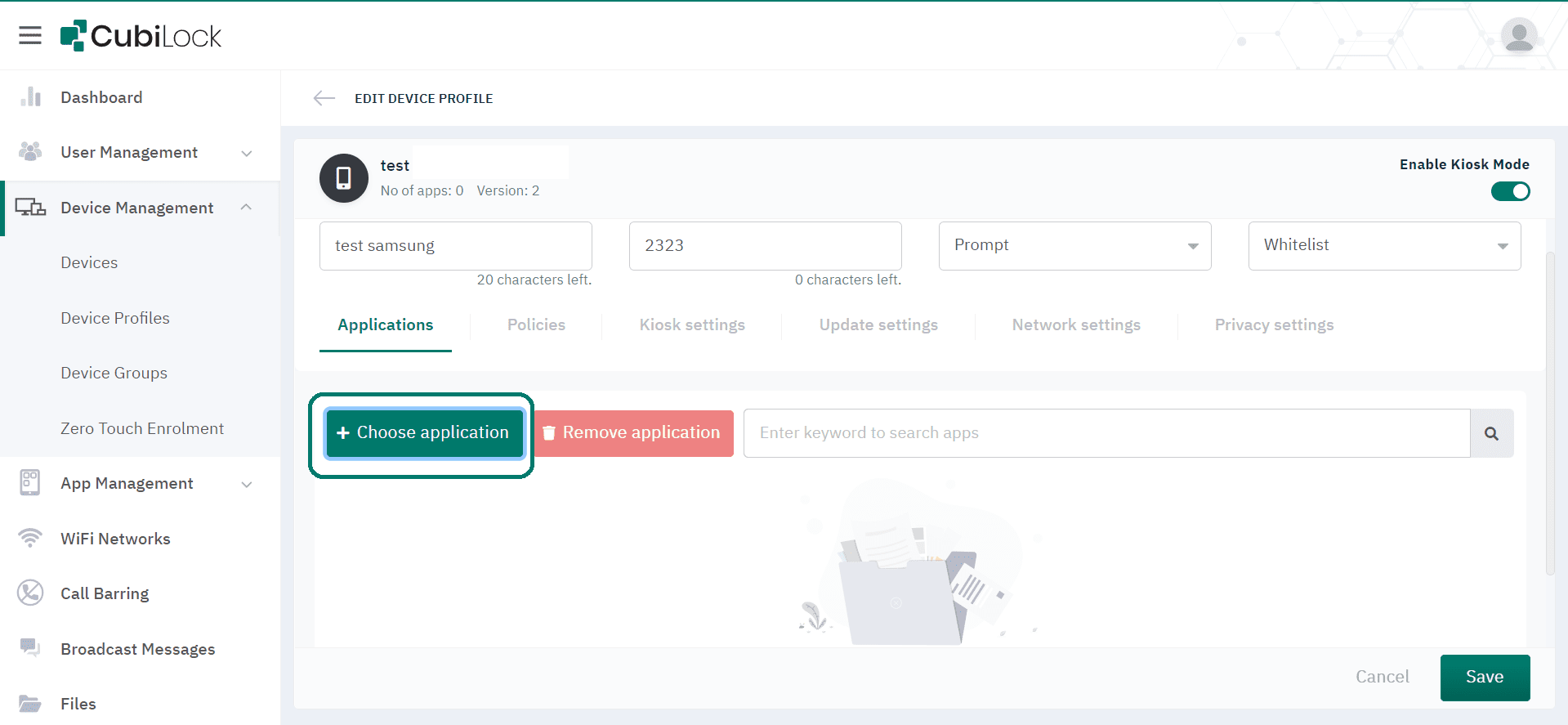
Task: Click the Files folder icon
Action: click(x=30, y=704)
